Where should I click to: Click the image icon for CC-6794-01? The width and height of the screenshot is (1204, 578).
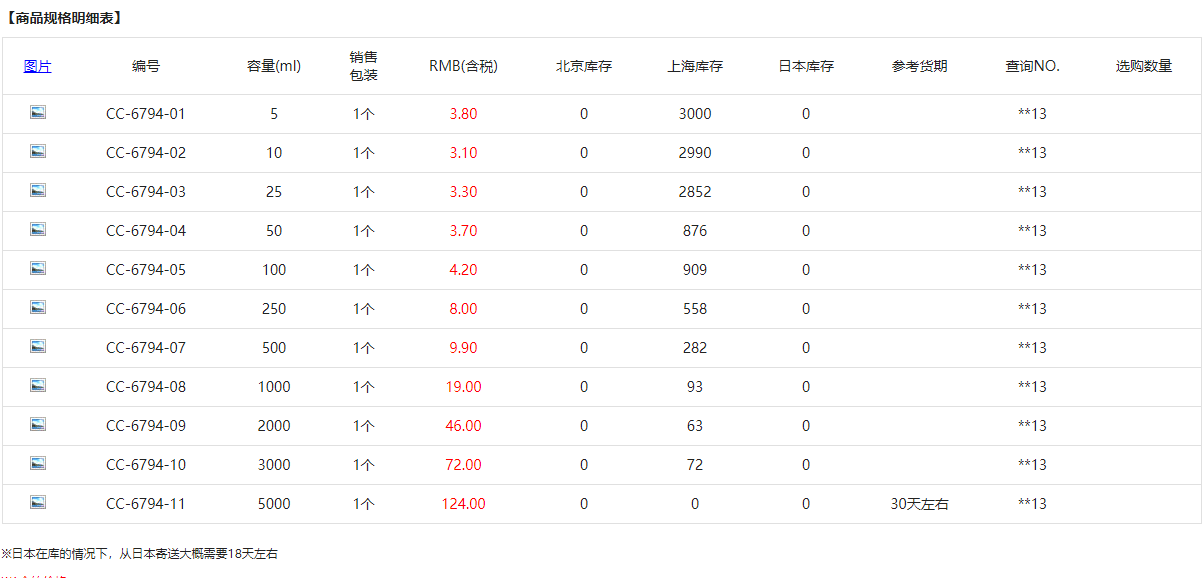coord(38,113)
